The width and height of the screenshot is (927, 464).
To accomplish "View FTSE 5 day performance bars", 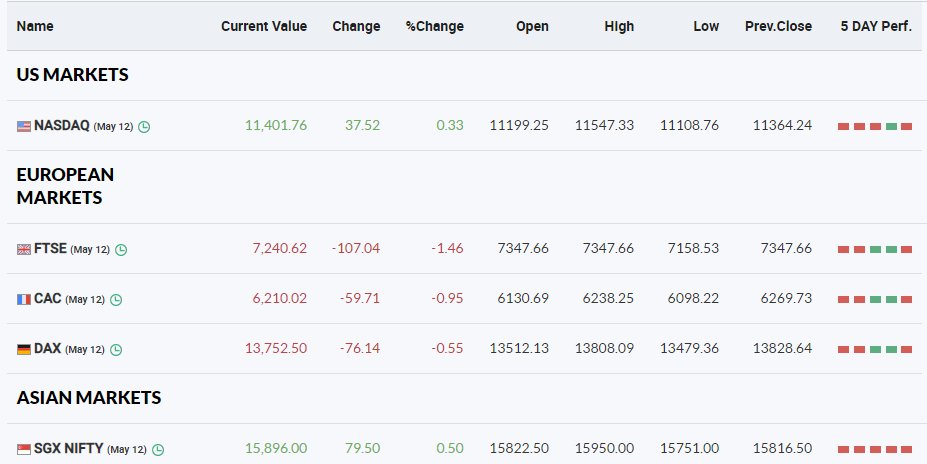I will point(875,249).
